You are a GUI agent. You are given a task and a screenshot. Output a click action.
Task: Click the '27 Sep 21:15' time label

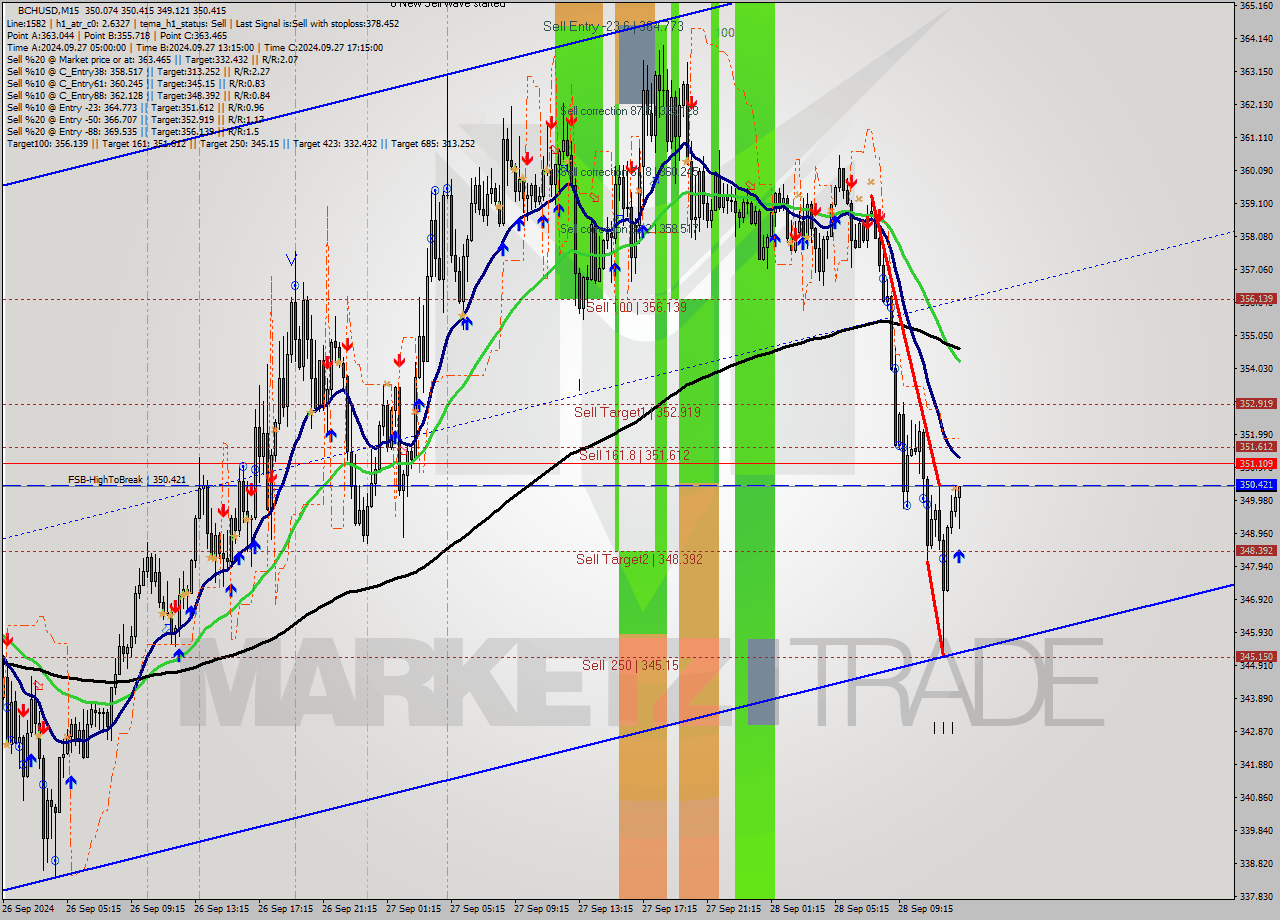733,910
